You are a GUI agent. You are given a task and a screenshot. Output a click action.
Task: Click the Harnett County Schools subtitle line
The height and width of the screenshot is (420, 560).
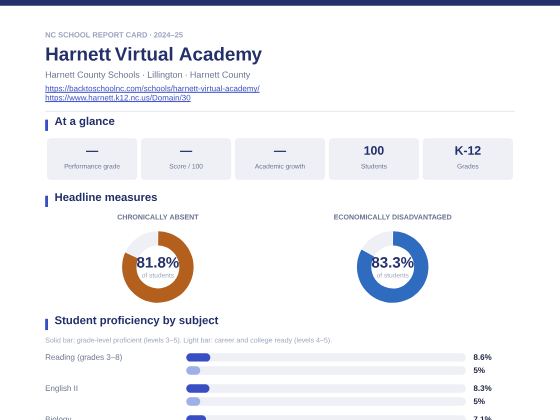[x=148, y=75]
